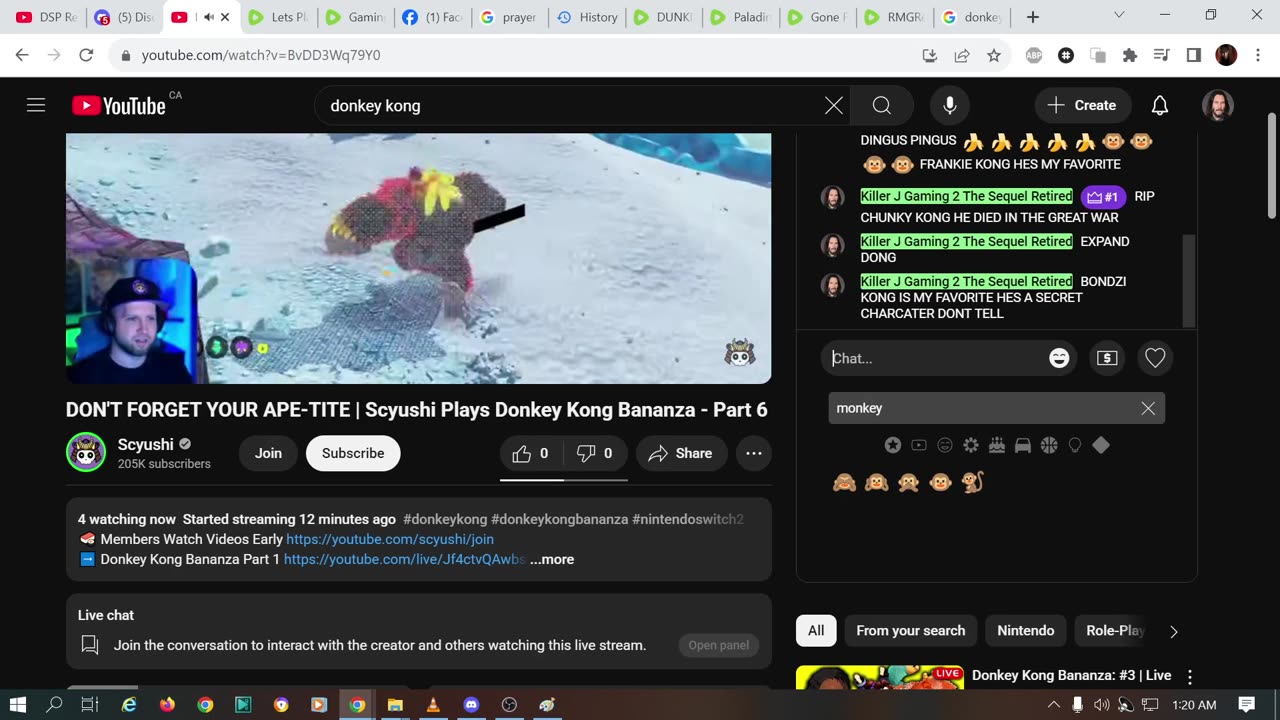
Task: Select the birthday cake food emoji category
Action: pos(997,445)
